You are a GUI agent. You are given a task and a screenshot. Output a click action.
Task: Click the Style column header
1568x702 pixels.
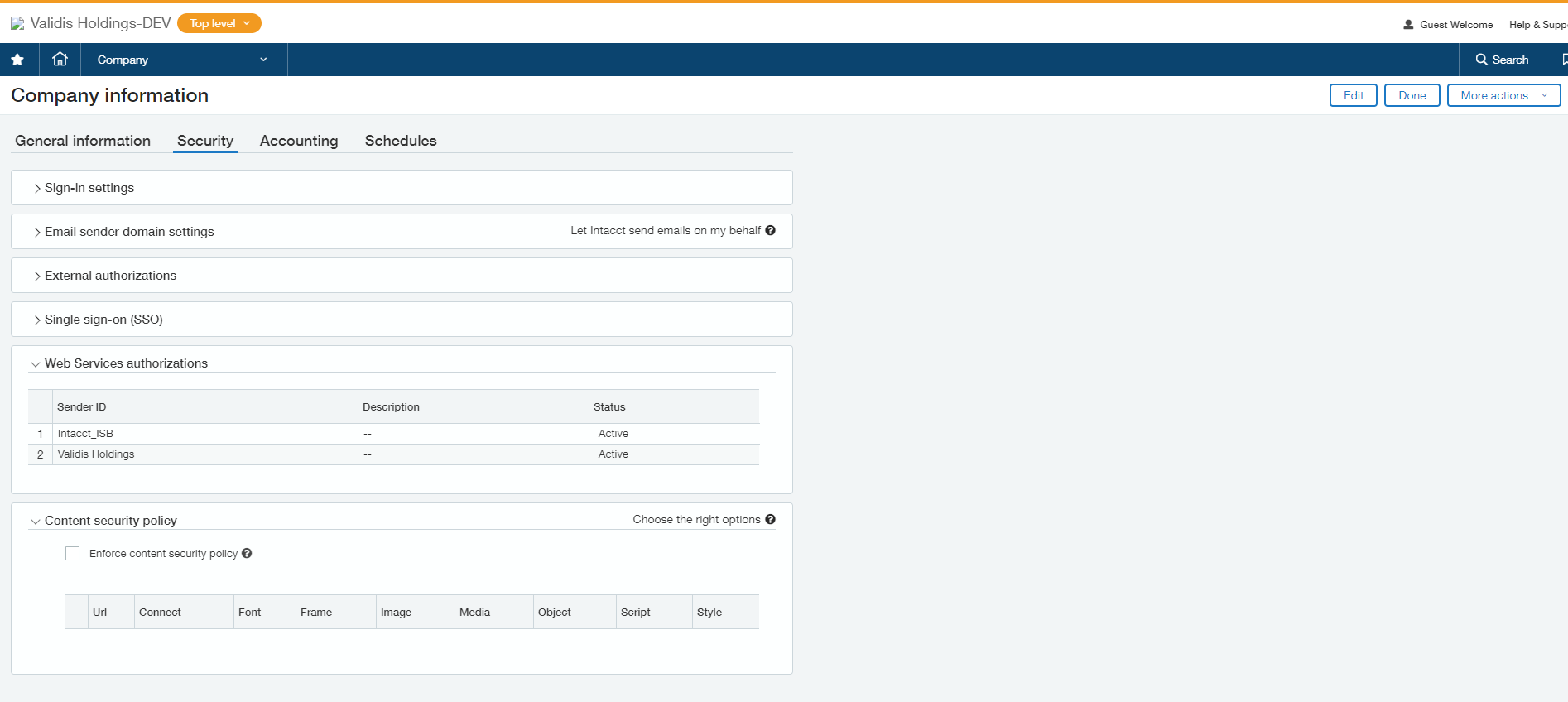tap(726, 613)
